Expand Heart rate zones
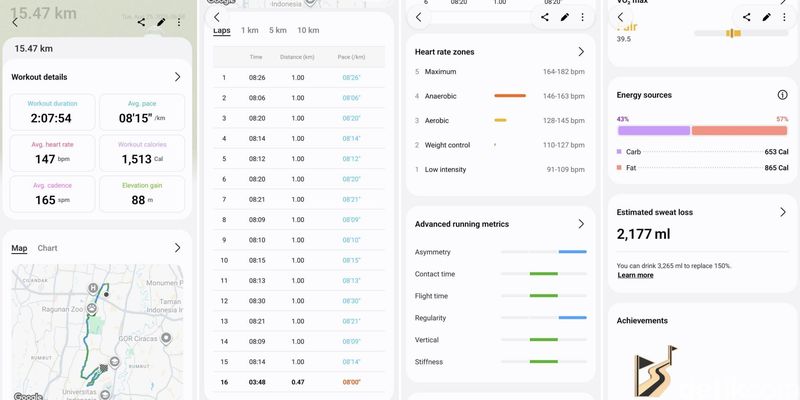This screenshot has width=800, height=400. point(581,52)
